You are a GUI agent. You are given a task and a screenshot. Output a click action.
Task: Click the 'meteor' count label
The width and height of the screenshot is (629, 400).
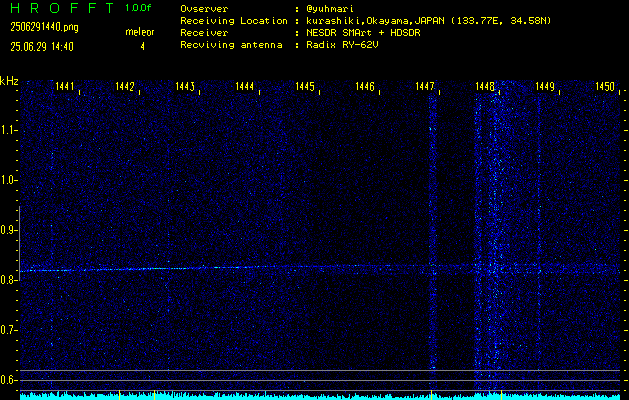[140, 32]
